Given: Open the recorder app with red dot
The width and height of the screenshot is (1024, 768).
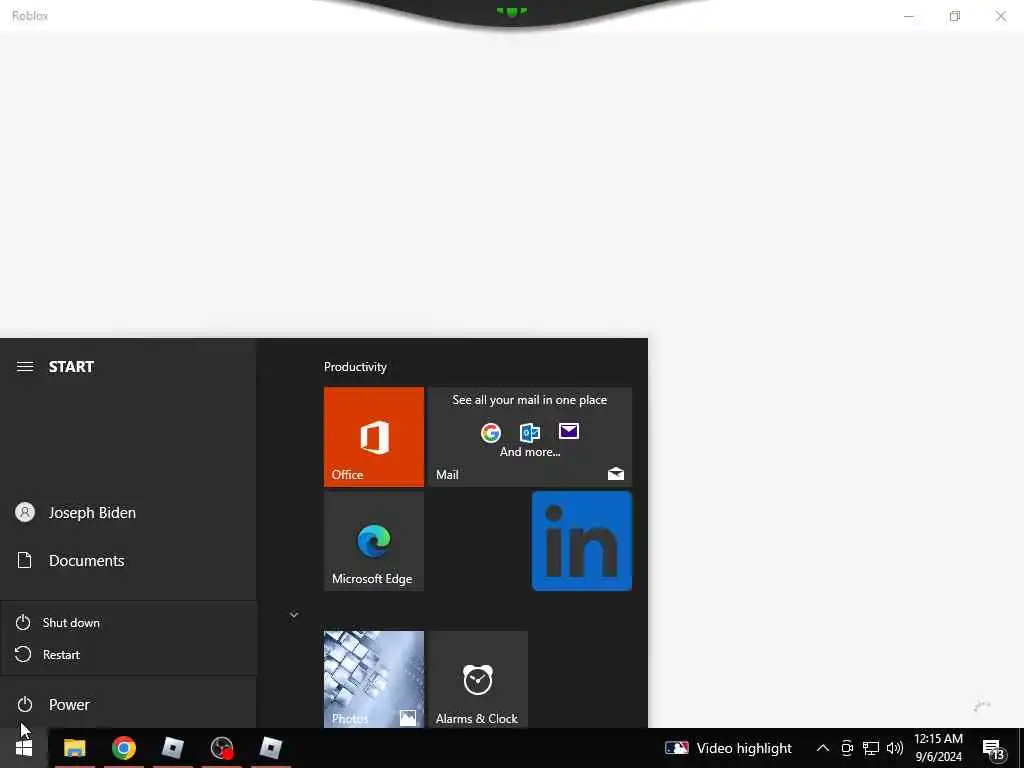Looking at the screenshot, I should 222,748.
